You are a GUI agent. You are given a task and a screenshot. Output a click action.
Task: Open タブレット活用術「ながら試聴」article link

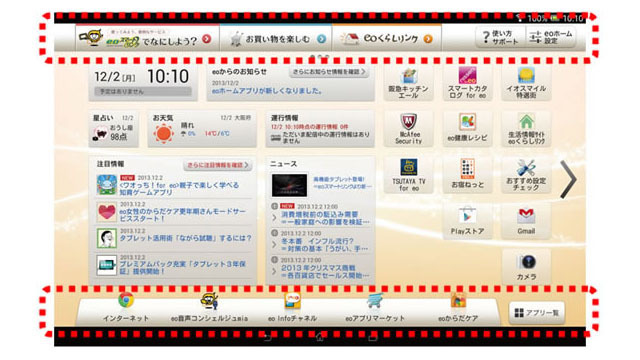[x=185, y=238]
